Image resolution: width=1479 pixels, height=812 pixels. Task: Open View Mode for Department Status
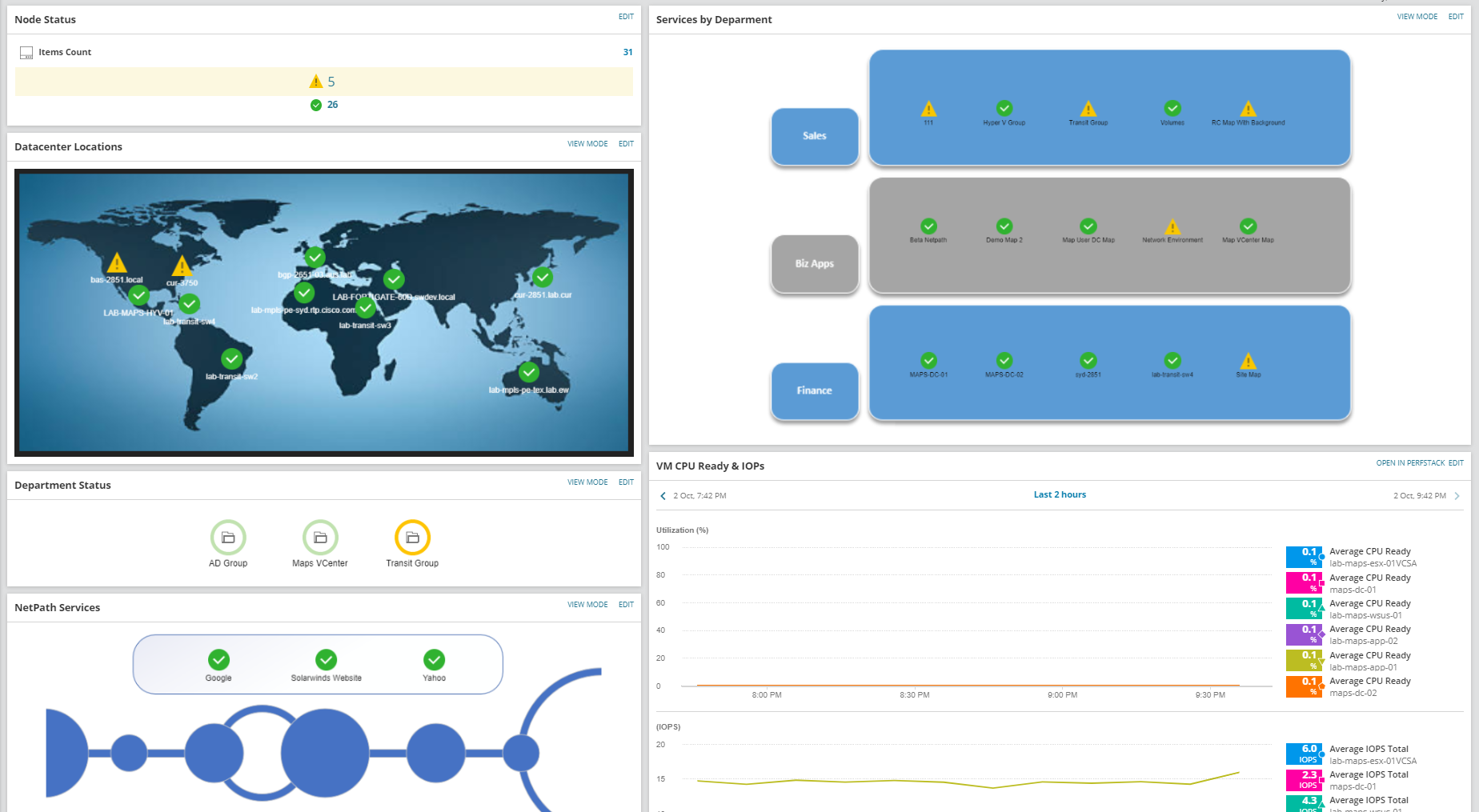point(587,482)
